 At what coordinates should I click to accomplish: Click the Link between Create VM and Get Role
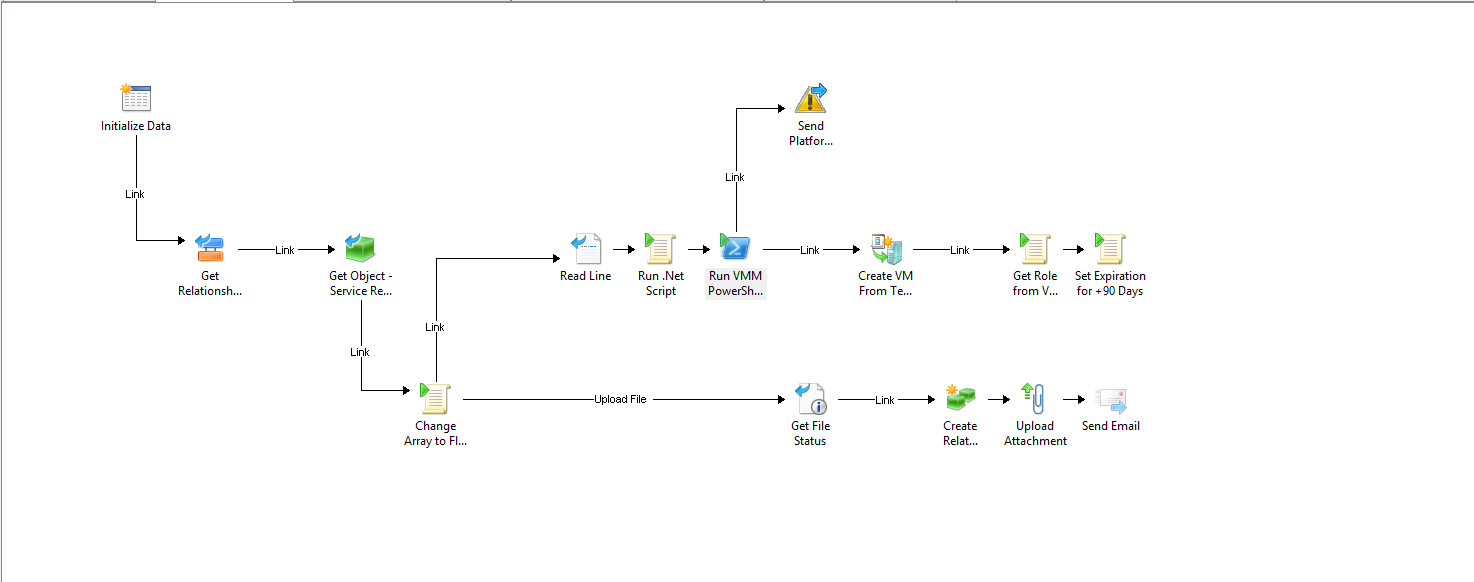click(960, 250)
